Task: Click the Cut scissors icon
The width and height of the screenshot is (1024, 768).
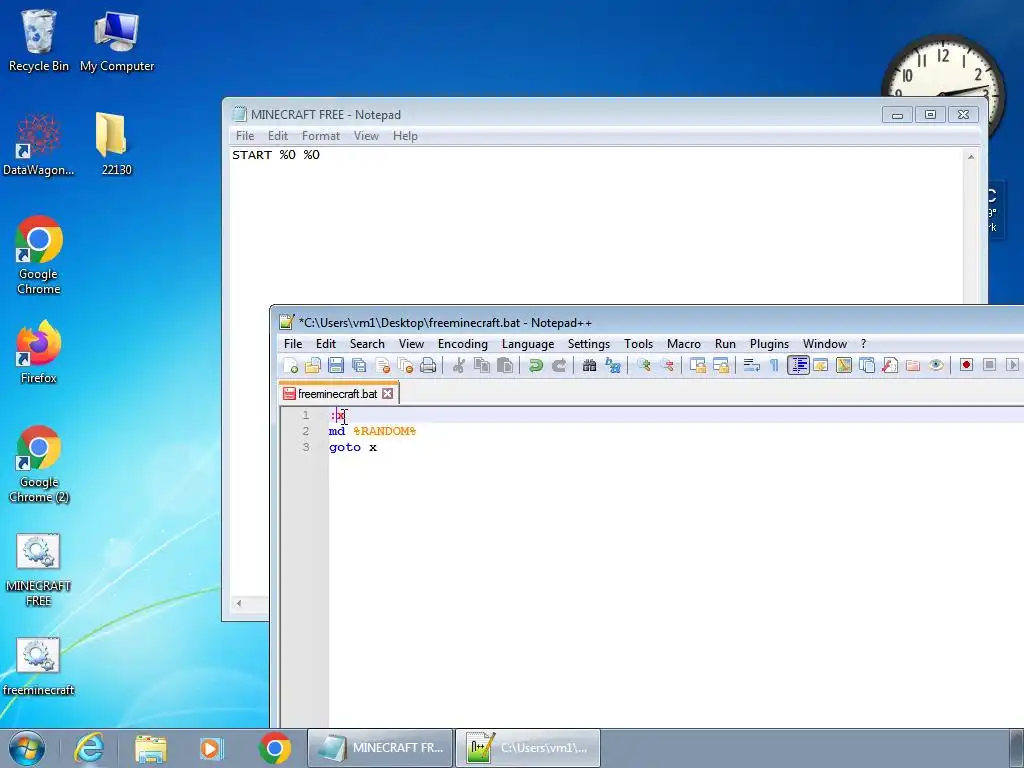Action: click(458, 366)
